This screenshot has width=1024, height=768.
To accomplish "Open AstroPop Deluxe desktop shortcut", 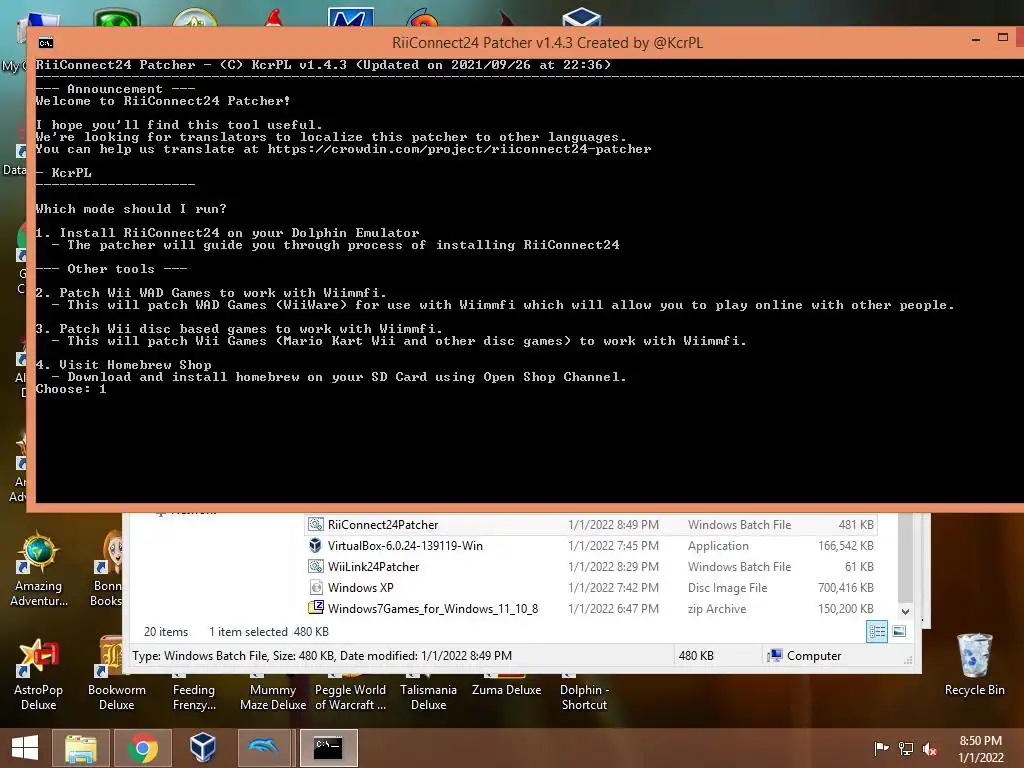I will 39,675.
